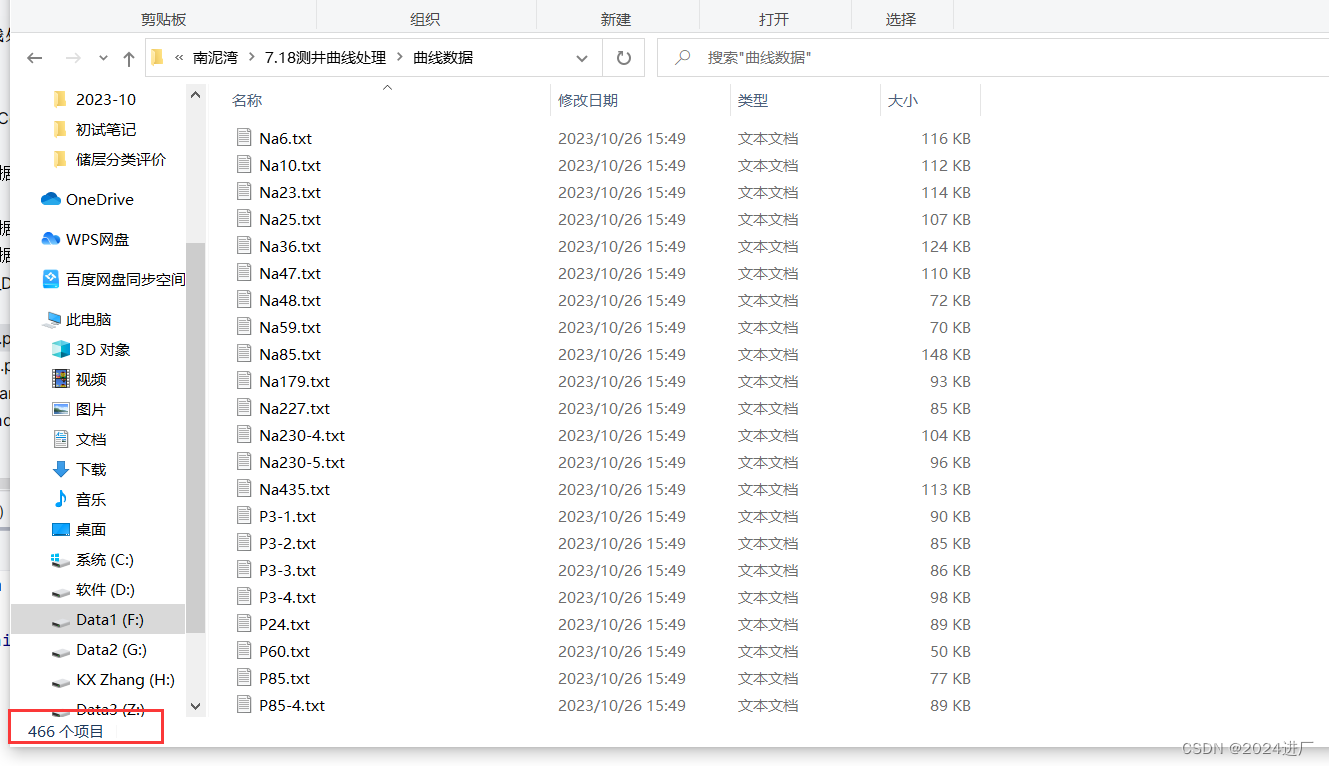Image resolution: width=1329 pixels, height=766 pixels.
Task: Click the P3-2.txt file icon
Action: click(244, 542)
